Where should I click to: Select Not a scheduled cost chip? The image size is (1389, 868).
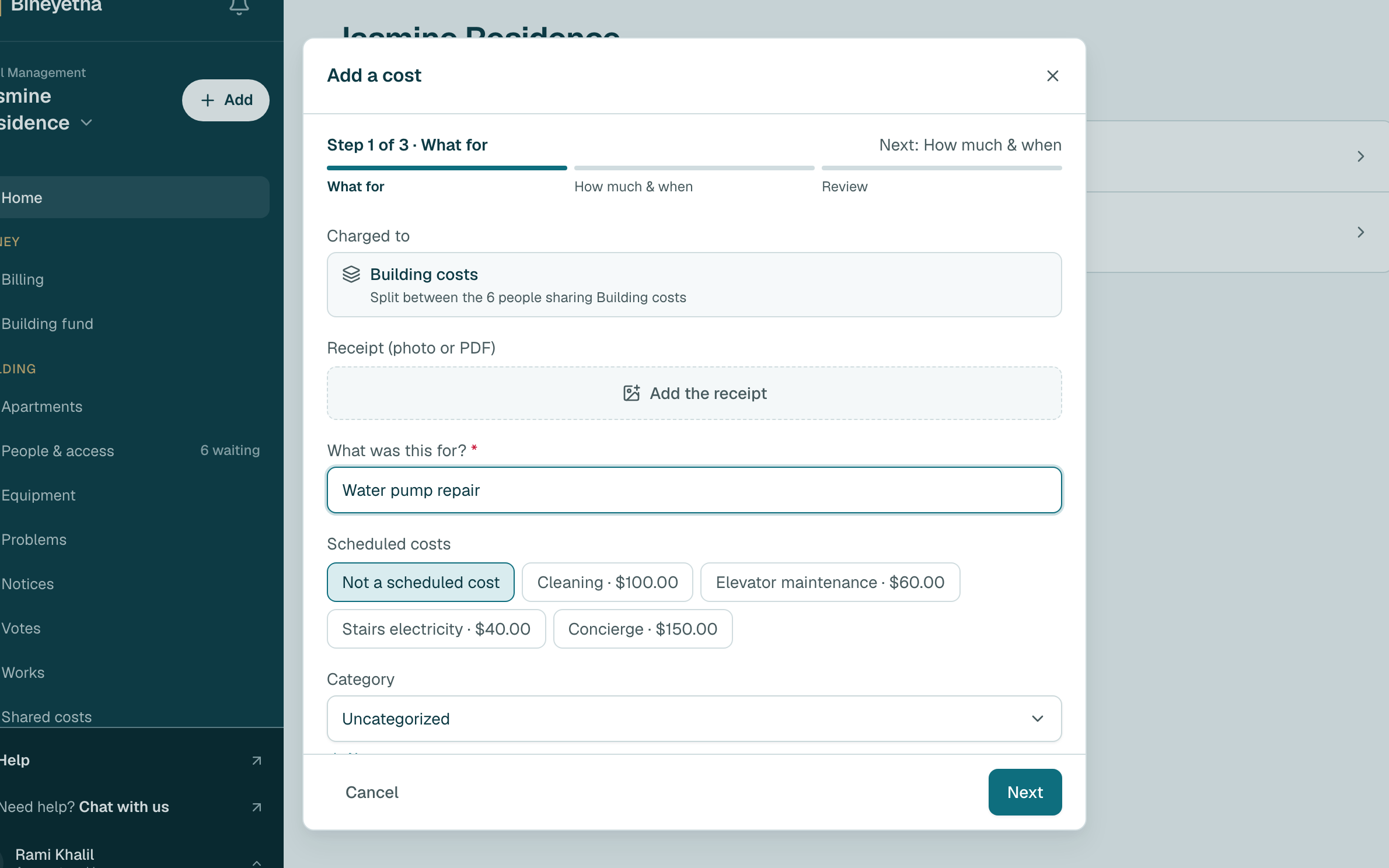click(x=421, y=582)
